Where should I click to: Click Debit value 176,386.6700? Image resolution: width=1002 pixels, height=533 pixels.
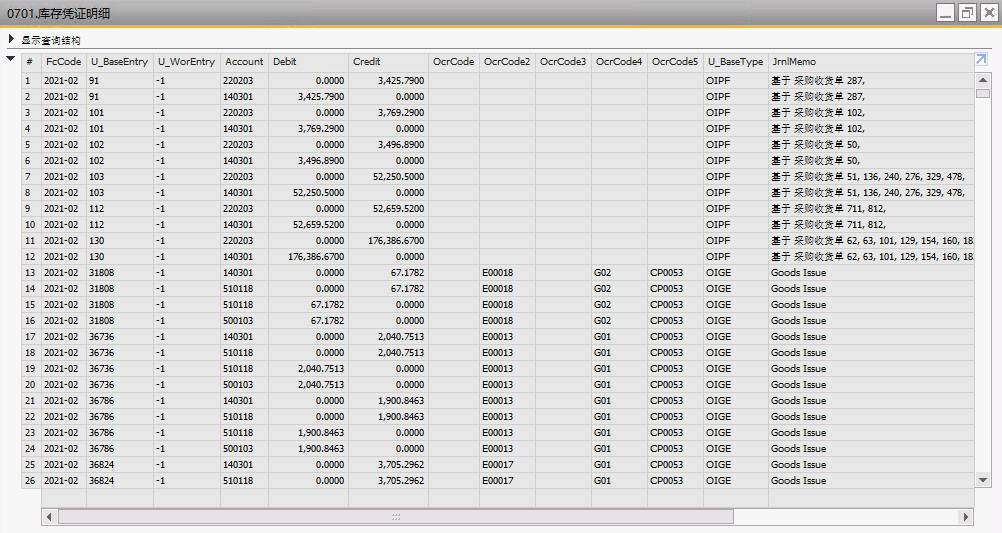click(x=316, y=256)
